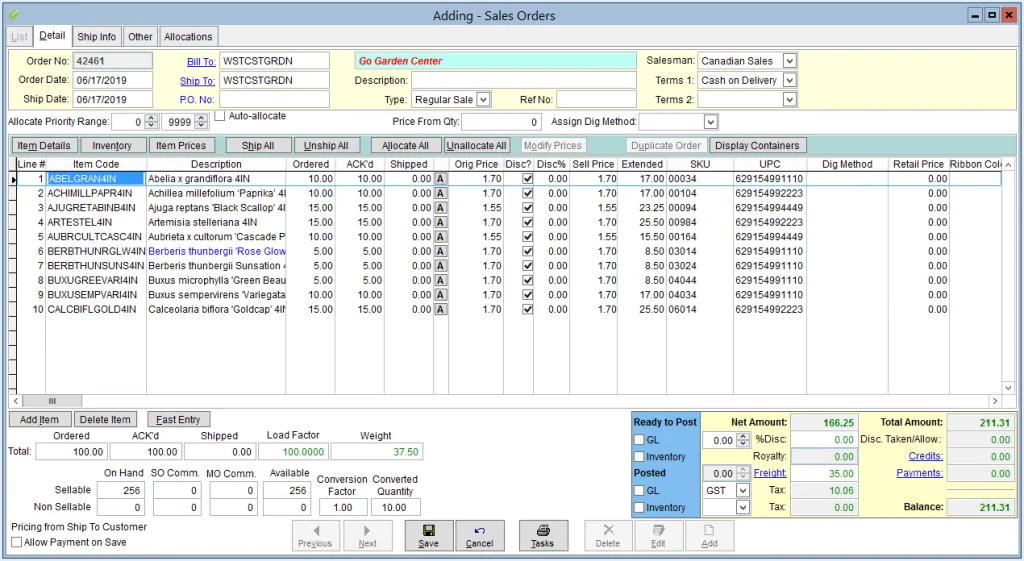Check the Posted Inventory checkbox
This screenshot has width=1024, height=561.
639,507
